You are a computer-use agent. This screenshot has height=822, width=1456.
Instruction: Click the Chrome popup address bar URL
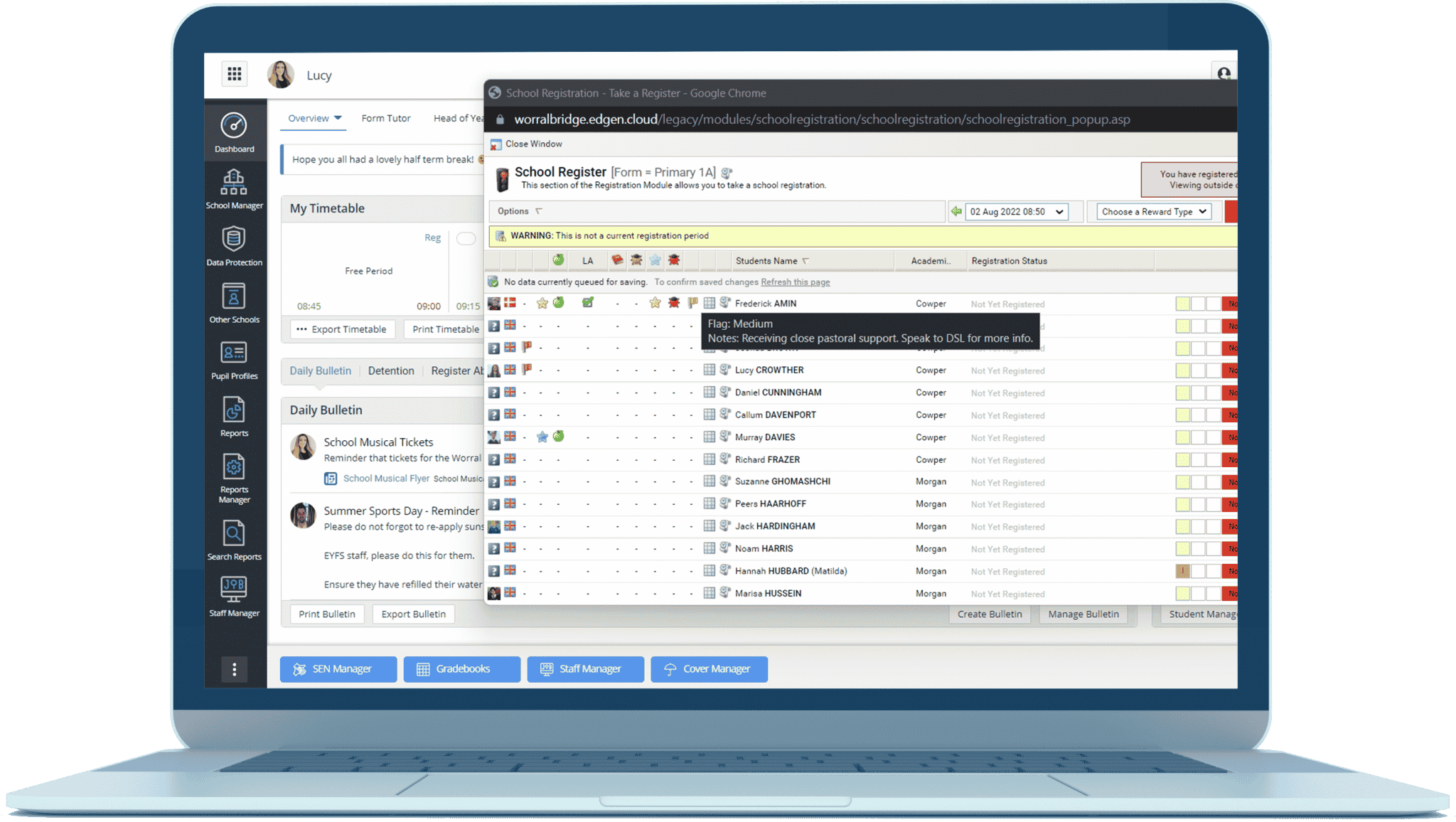pos(822,119)
